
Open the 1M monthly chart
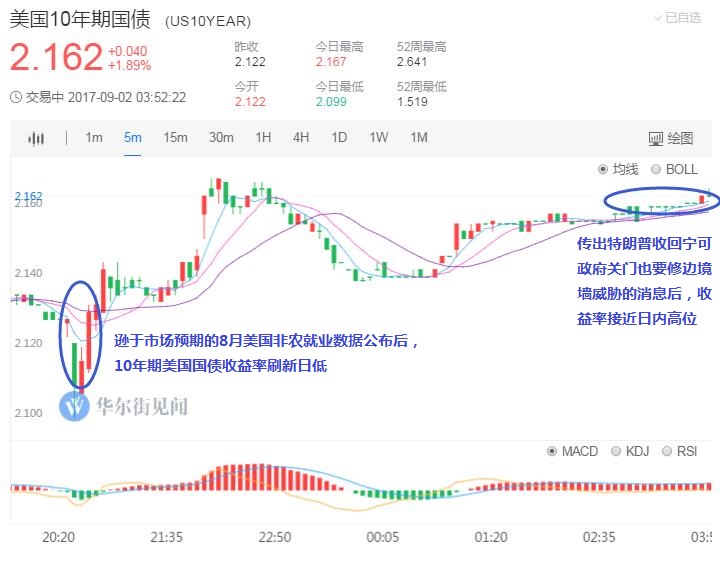(419, 137)
